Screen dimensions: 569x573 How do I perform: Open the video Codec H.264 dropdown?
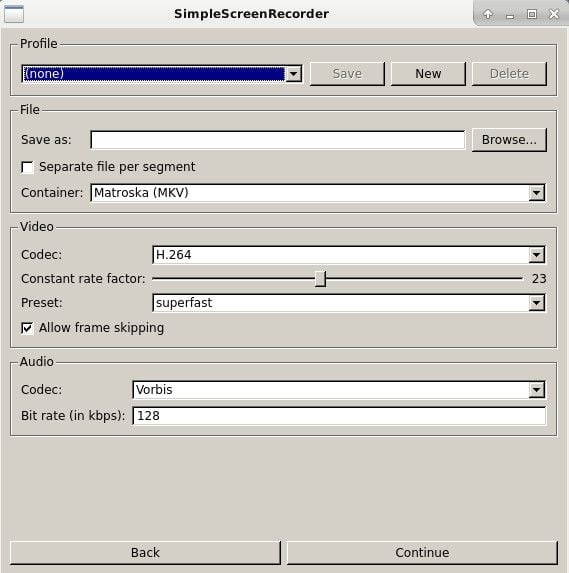pyautogui.click(x=349, y=255)
